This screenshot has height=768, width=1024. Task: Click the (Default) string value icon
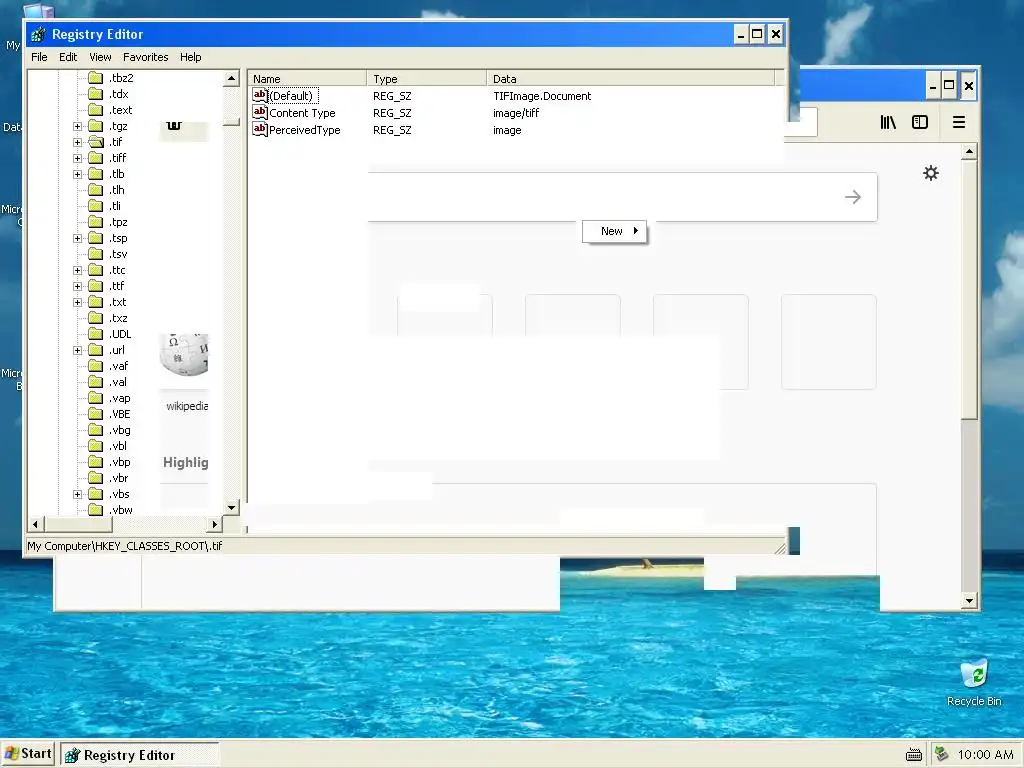260,95
